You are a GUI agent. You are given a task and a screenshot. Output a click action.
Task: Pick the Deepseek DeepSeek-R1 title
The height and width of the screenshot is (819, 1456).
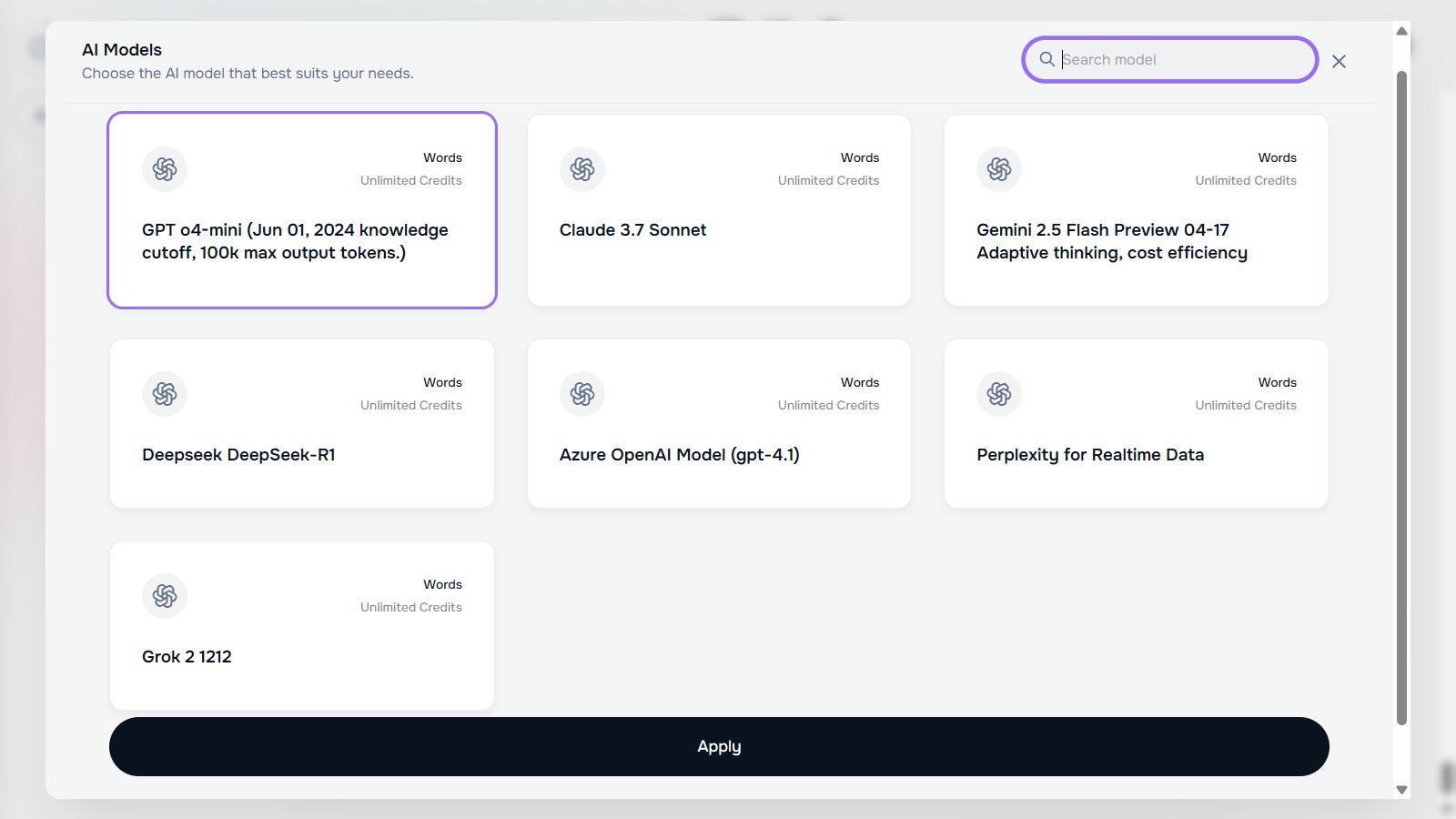[238, 455]
